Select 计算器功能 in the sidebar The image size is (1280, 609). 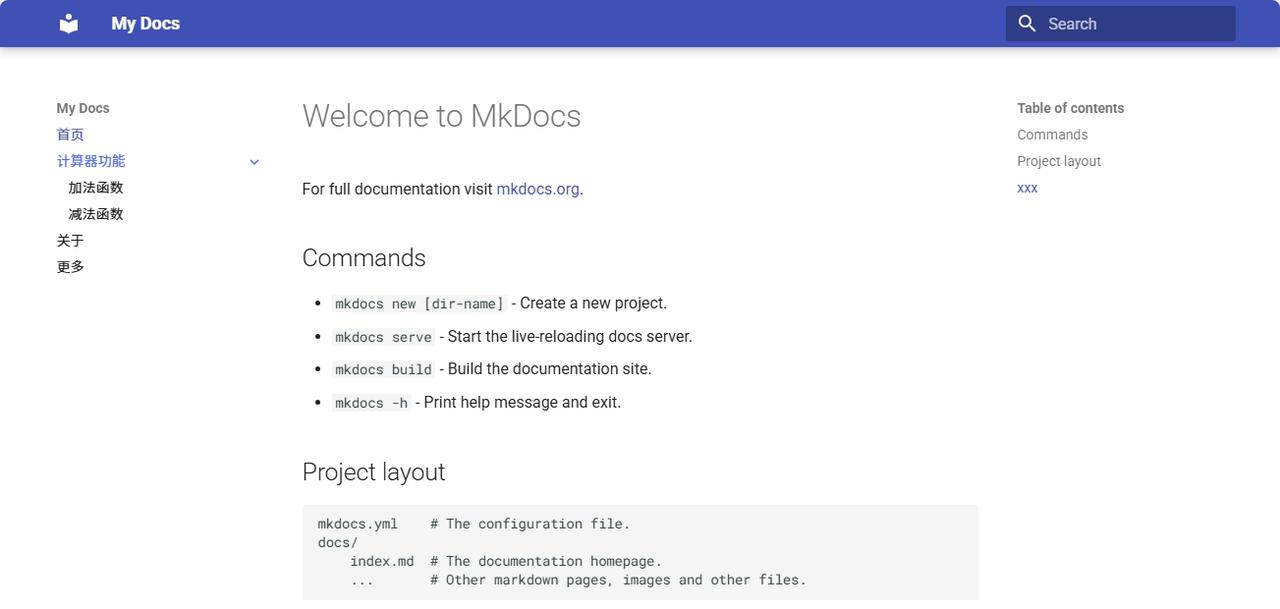point(91,161)
